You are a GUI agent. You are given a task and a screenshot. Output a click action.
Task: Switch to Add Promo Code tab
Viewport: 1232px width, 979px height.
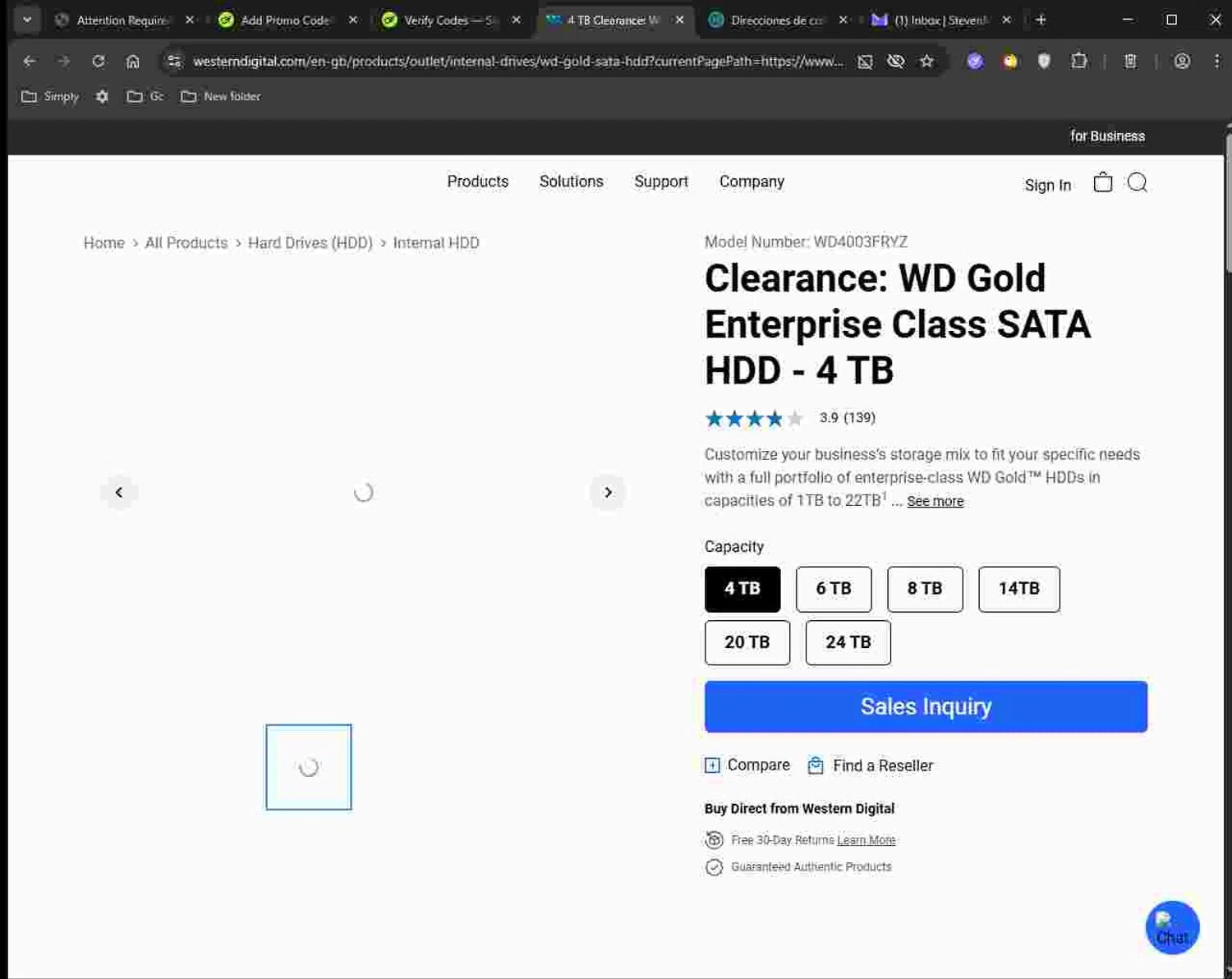click(284, 20)
